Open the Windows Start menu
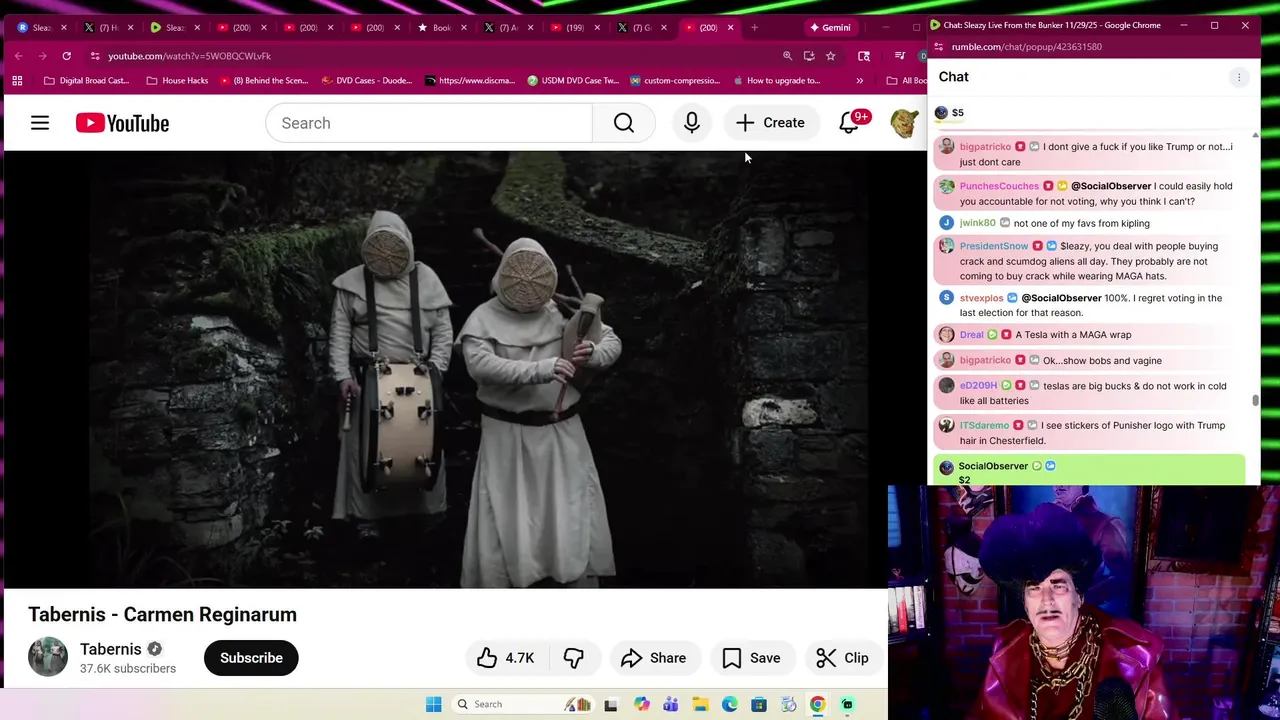This screenshot has width=1280, height=720. [433, 704]
